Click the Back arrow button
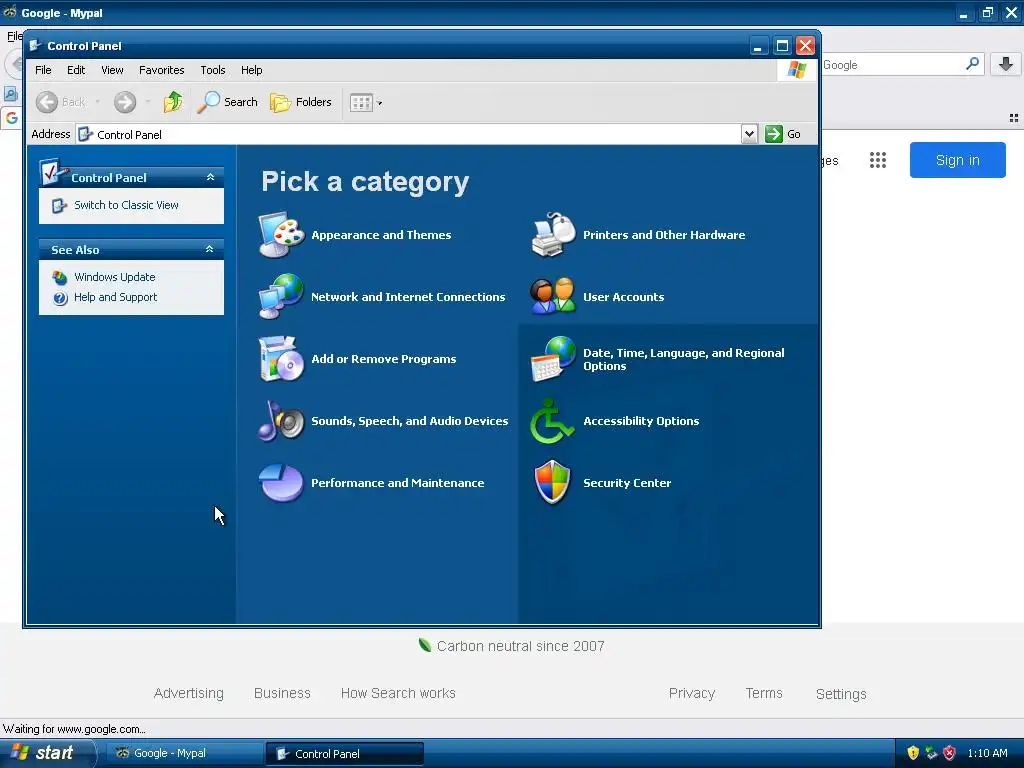Image resolution: width=1024 pixels, height=768 pixels. pyautogui.click(x=47, y=102)
